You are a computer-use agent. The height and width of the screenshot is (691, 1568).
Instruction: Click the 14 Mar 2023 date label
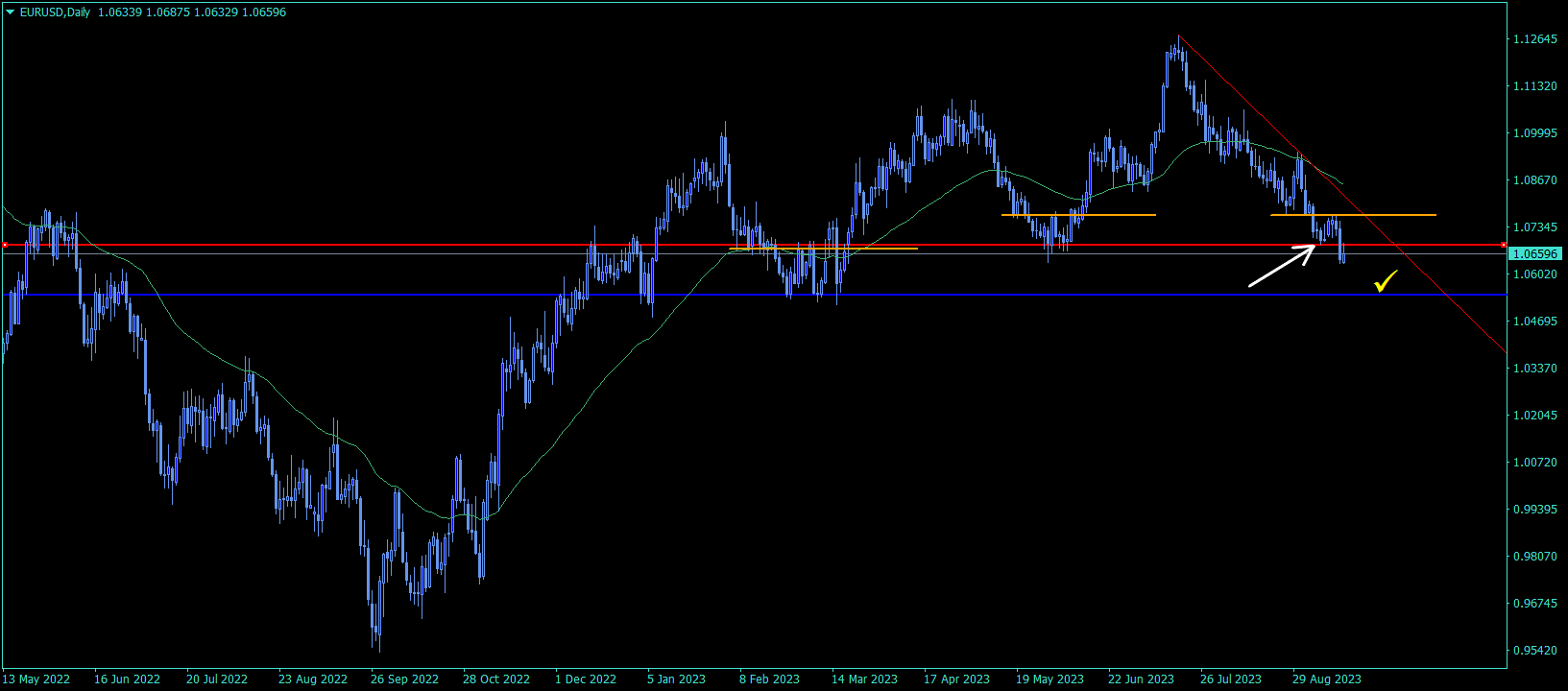click(864, 679)
